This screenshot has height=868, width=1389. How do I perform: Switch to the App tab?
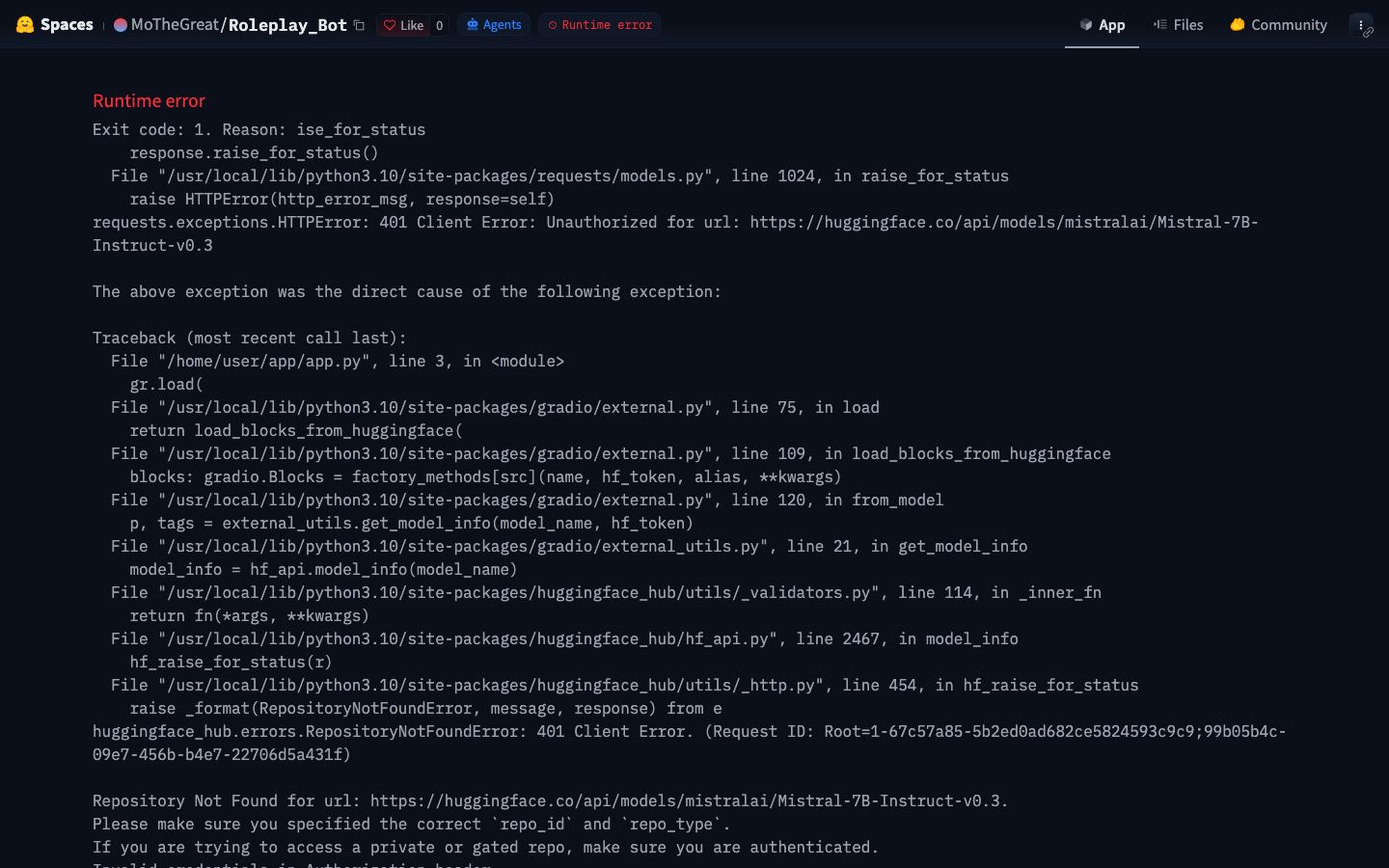pyautogui.click(x=1102, y=25)
